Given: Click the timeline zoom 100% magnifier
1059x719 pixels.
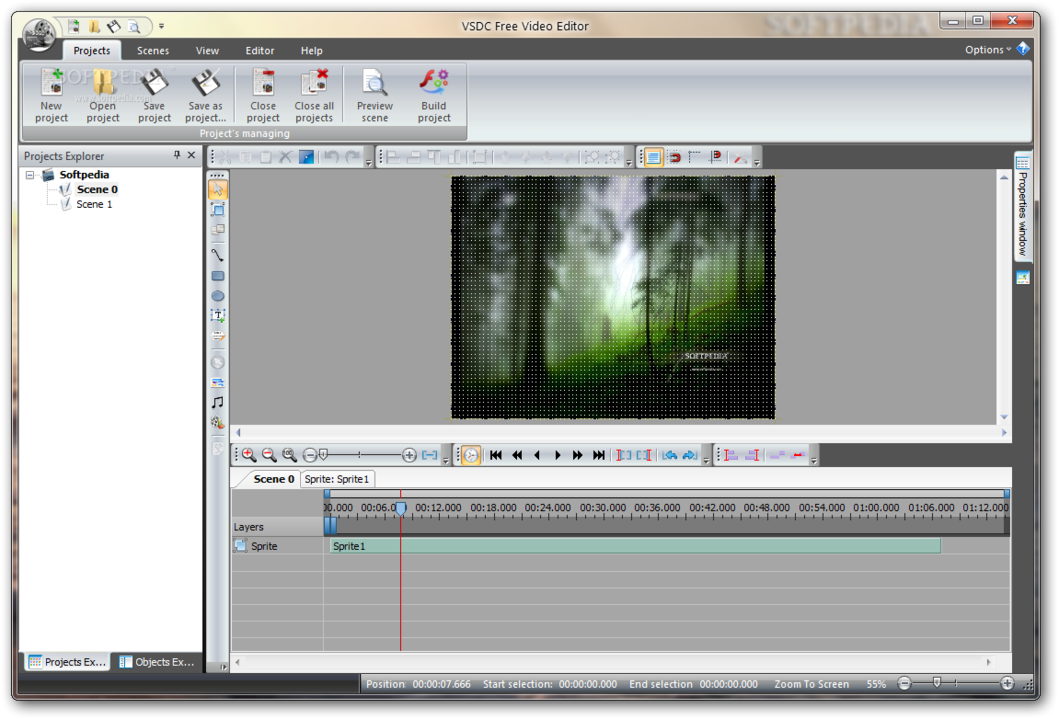Looking at the screenshot, I should pyautogui.click(x=289, y=455).
